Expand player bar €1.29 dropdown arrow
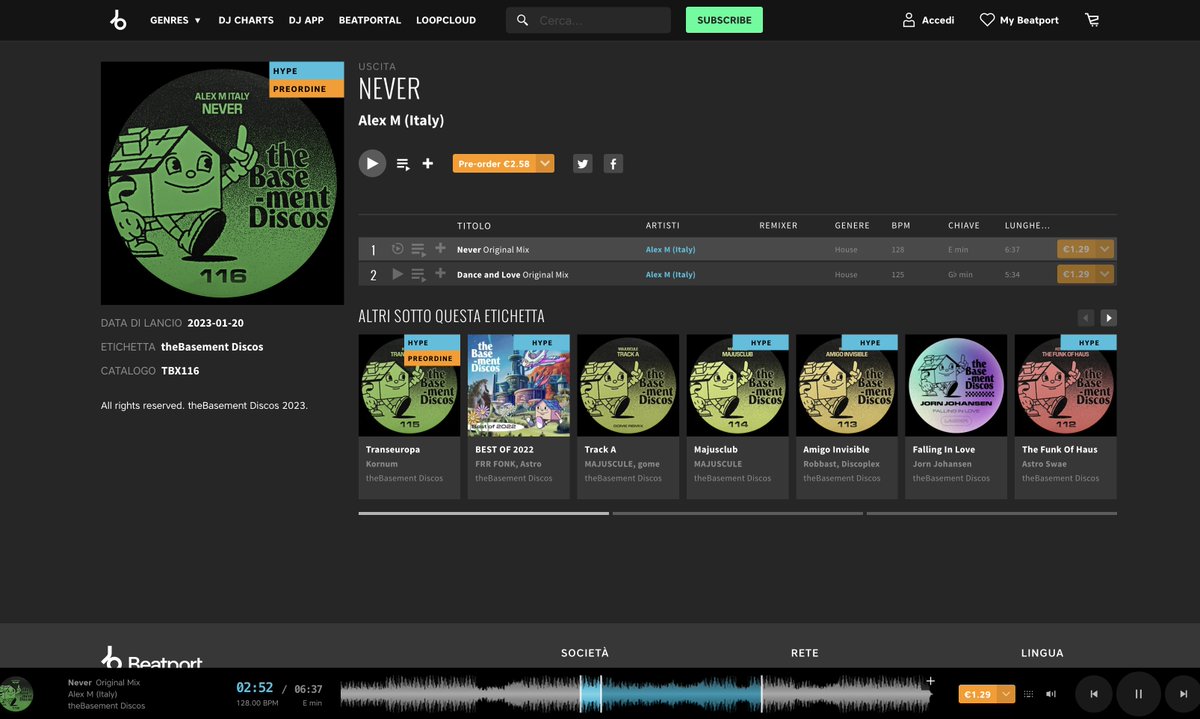The image size is (1200, 719). (1006, 694)
